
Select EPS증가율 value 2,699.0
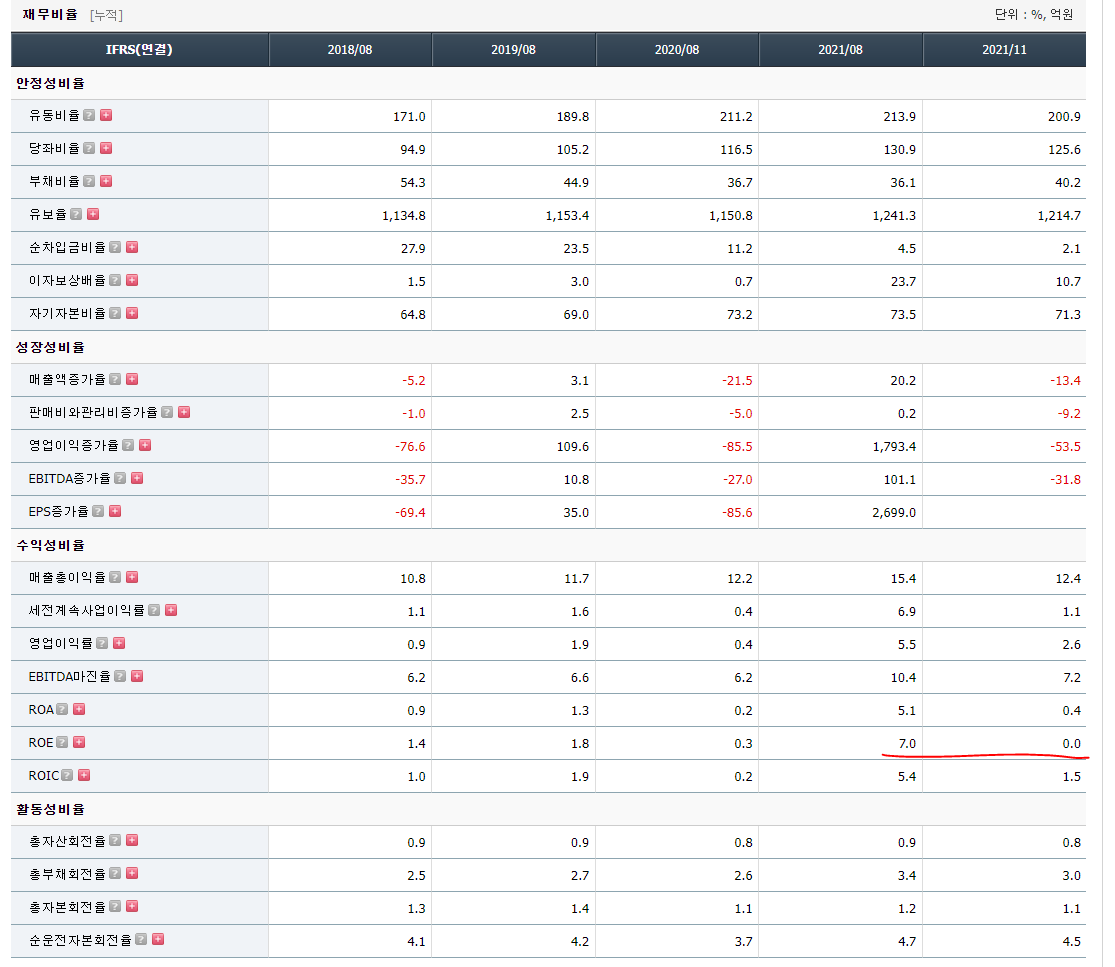tap(894, 513)
